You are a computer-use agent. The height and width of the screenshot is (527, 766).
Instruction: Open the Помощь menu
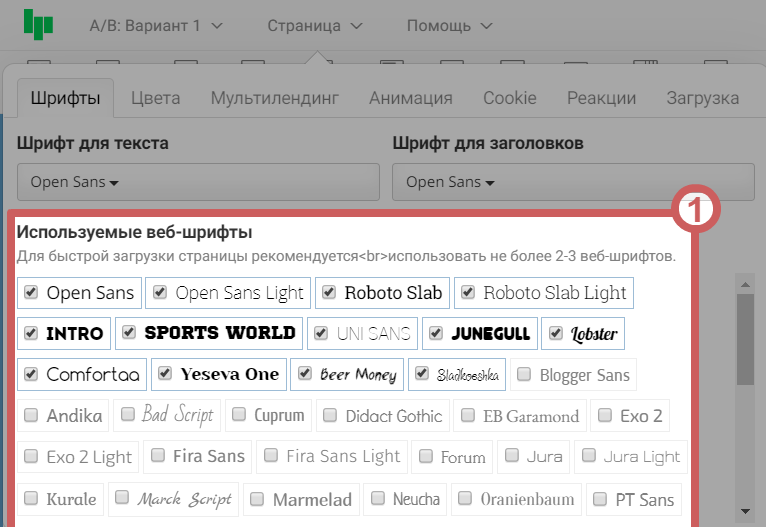pos(449,25)
